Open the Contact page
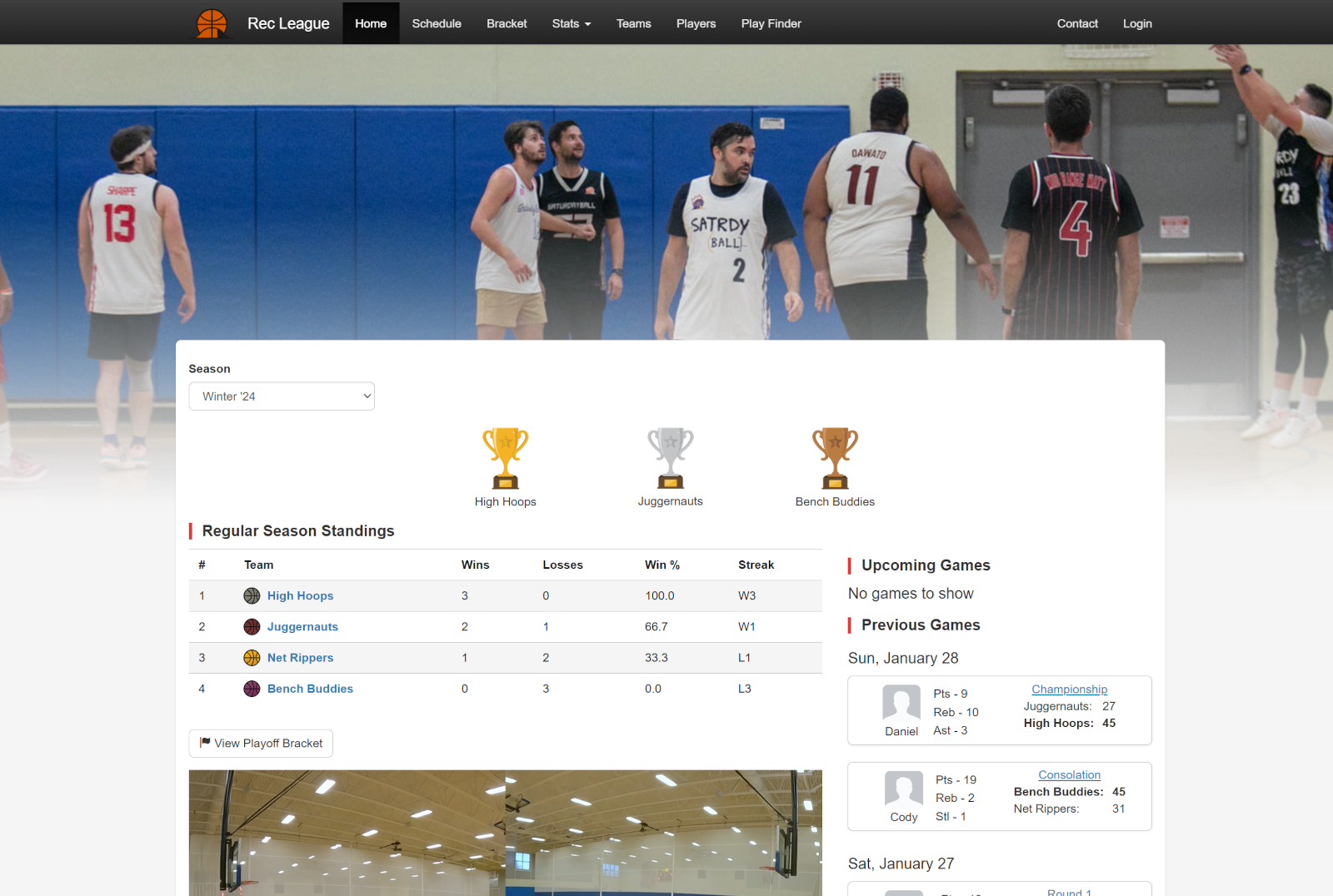This screenshot has height=896, width=1333. click(1077, 23)
